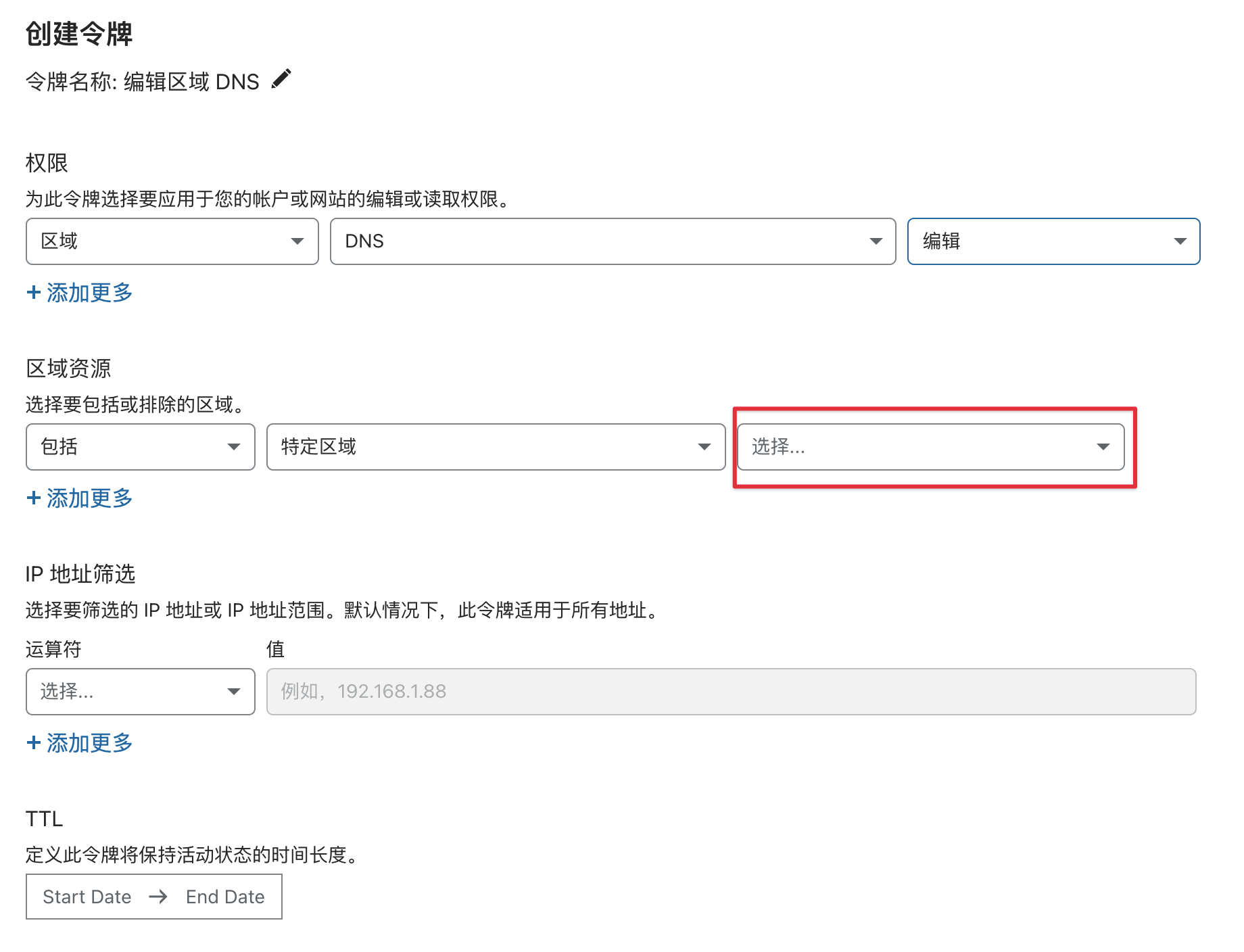
Task: Click the caret arrow of the 编辑 dropdown
Action: click(x=1180, y=241)
